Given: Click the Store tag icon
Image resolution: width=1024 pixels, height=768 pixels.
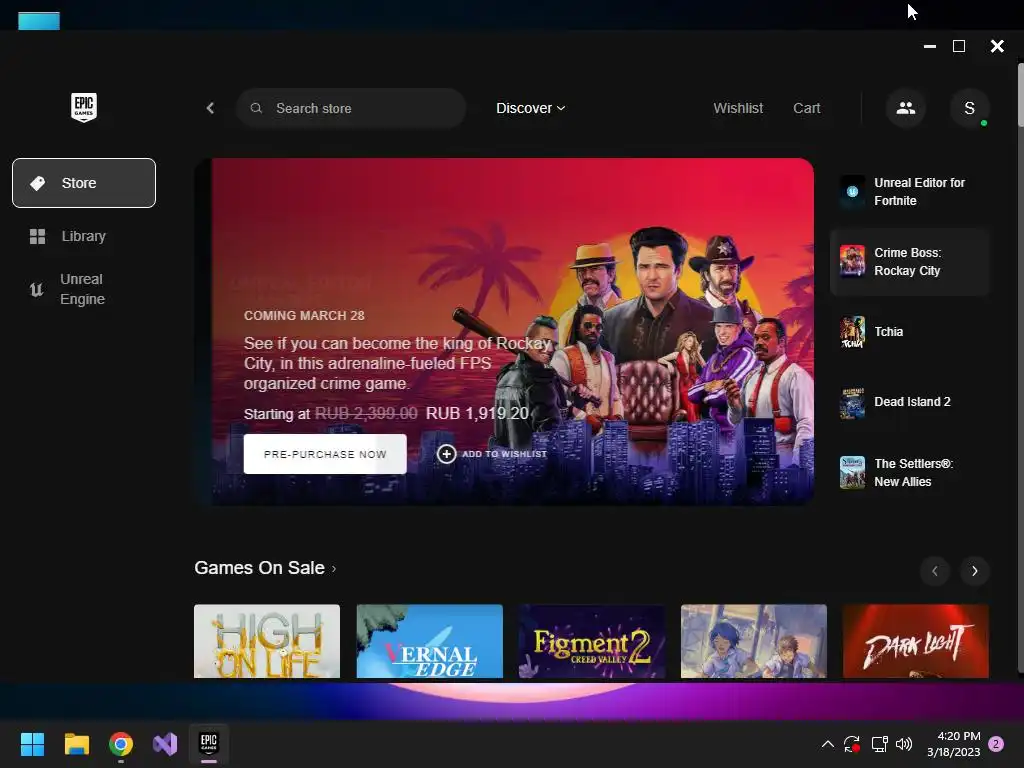Looking at the screenshot, I should [x=38, y=184].
